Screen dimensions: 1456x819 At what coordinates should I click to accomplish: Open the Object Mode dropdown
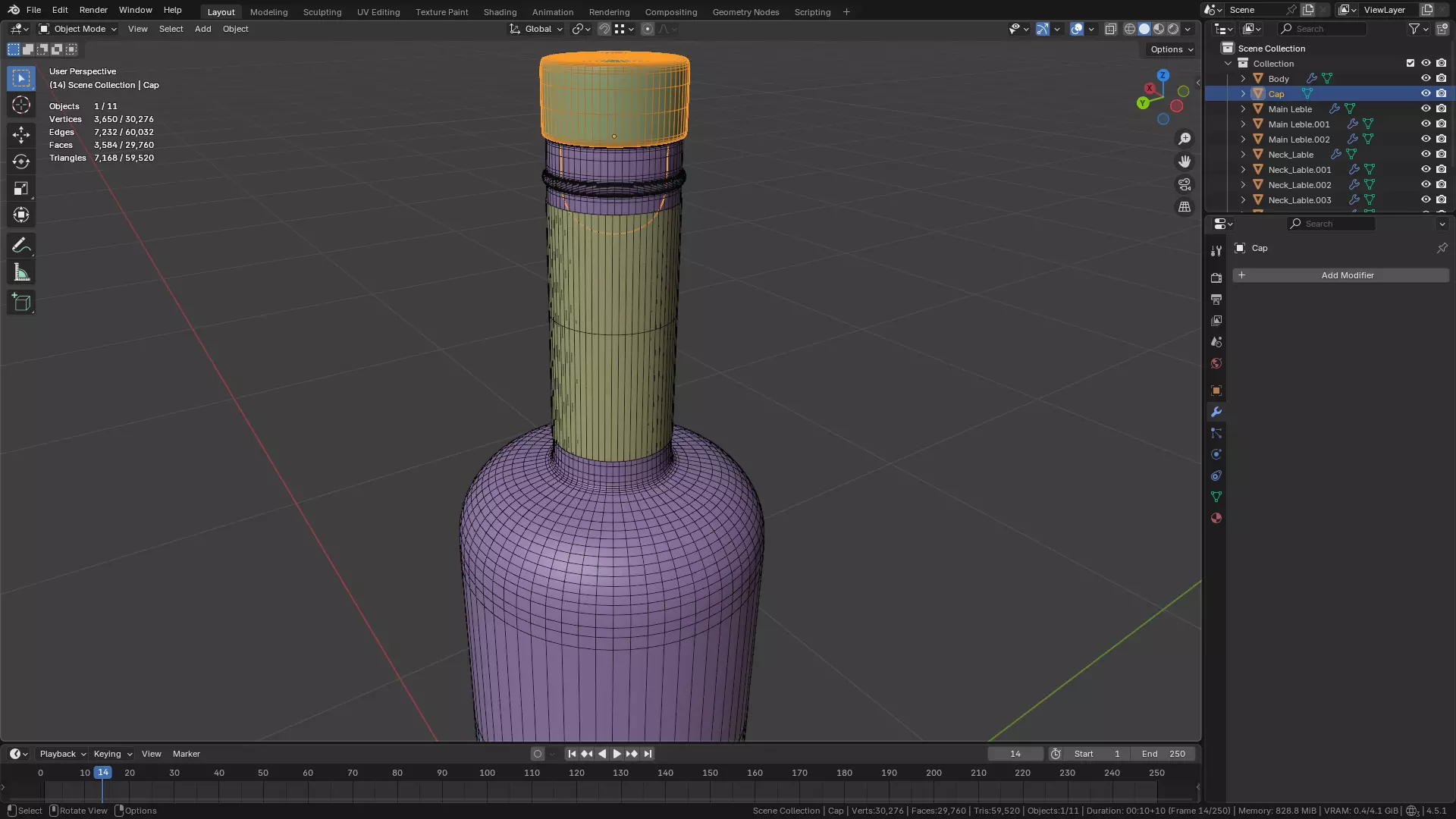pyautogui.click(x=78, y=29)
